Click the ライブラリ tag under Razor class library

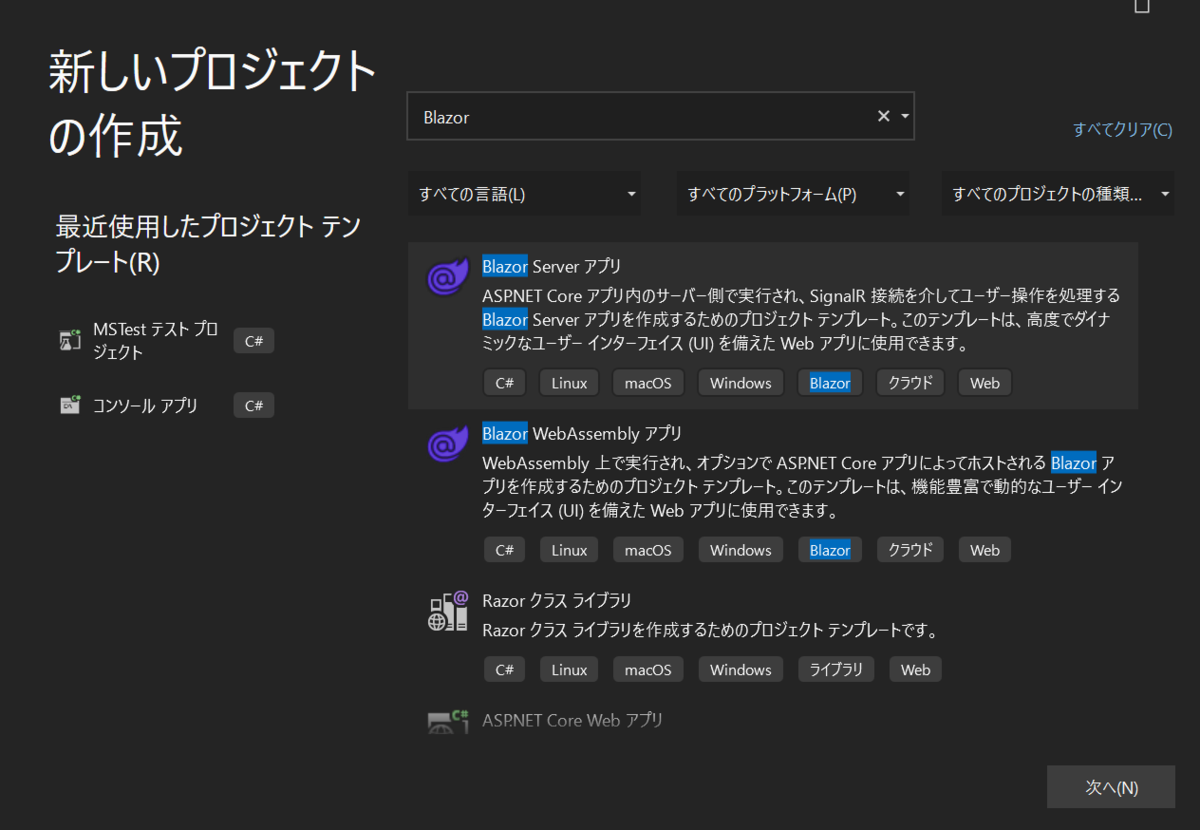(836, 670)
